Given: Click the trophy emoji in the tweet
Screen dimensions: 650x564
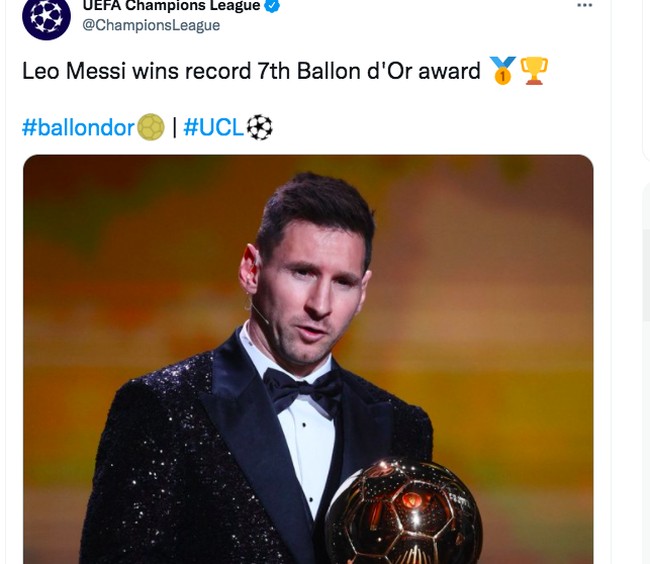Looking at the screenshot, I should pyautogui.click(x=534, y=71).
